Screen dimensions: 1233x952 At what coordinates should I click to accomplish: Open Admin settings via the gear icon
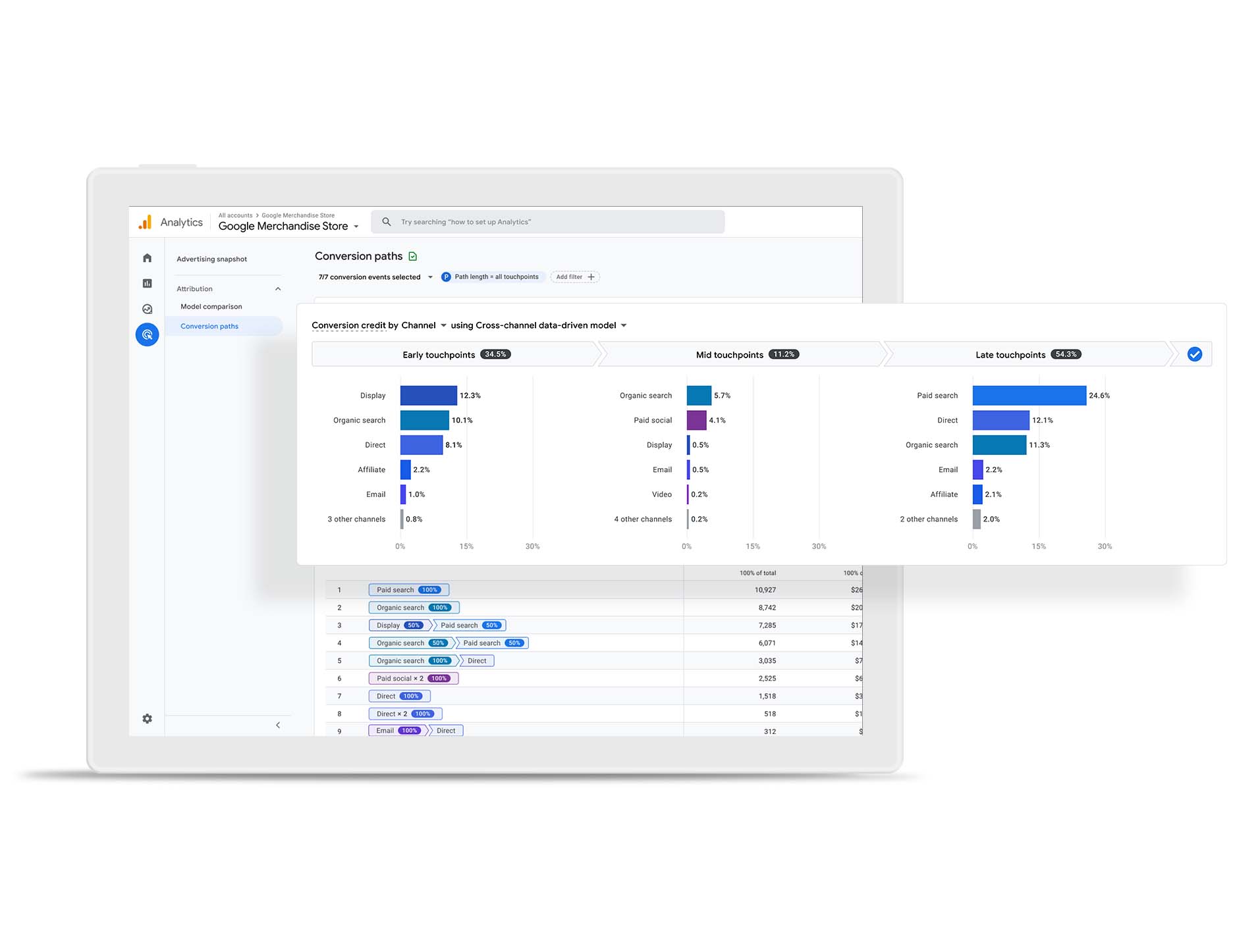(147, 719)
